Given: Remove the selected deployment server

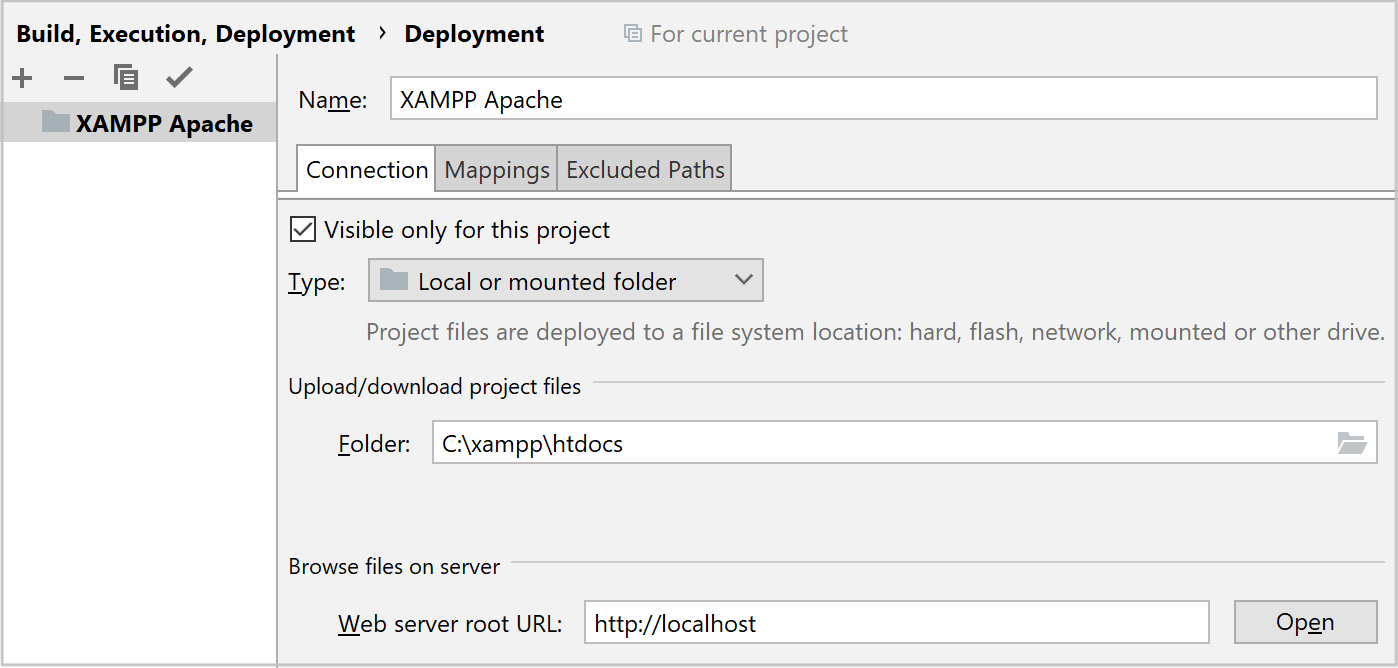Looking at the screenshot, I should click(x=74, y=78).
